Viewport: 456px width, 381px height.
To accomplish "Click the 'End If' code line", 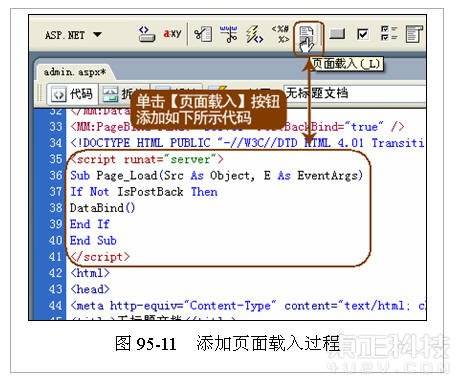I will (90, 224).
